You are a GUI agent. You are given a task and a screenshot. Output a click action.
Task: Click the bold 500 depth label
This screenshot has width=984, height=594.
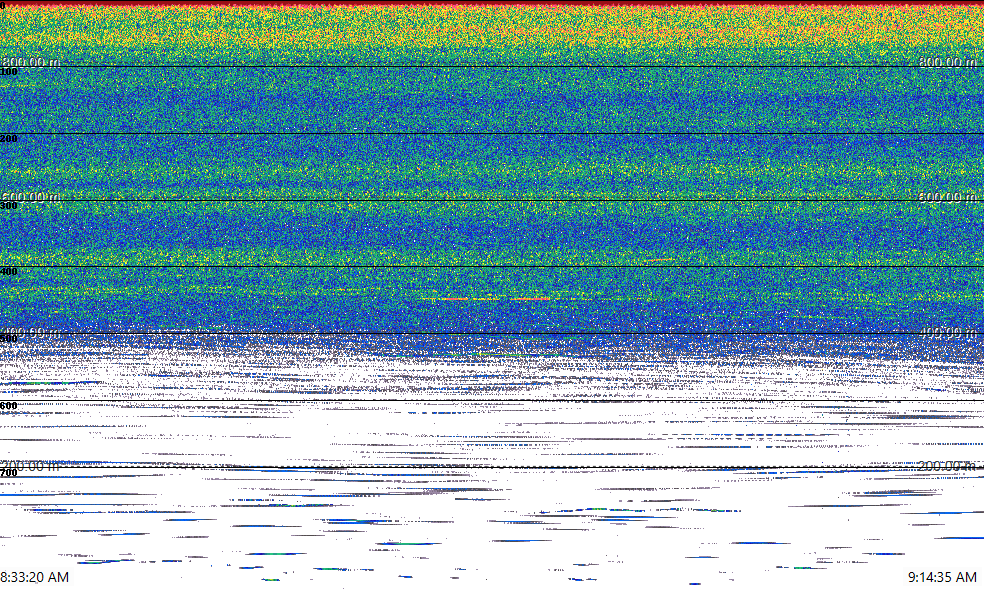point(9,339)
